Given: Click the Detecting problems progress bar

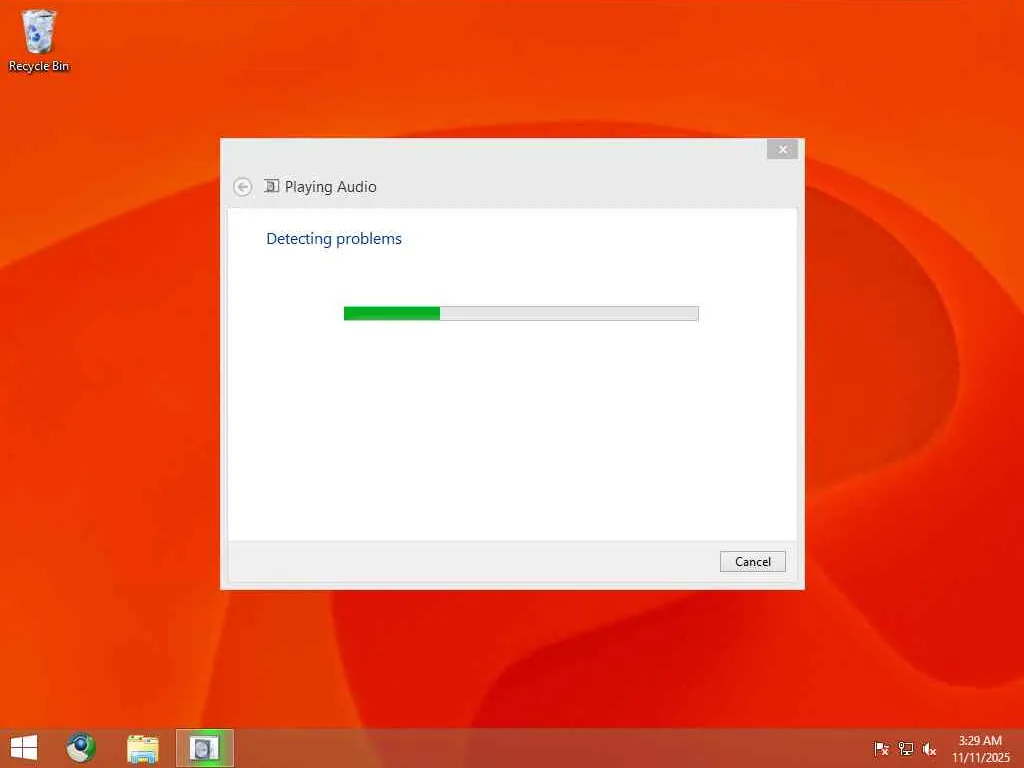Looking at the screenshot, I should pos(521,313).
